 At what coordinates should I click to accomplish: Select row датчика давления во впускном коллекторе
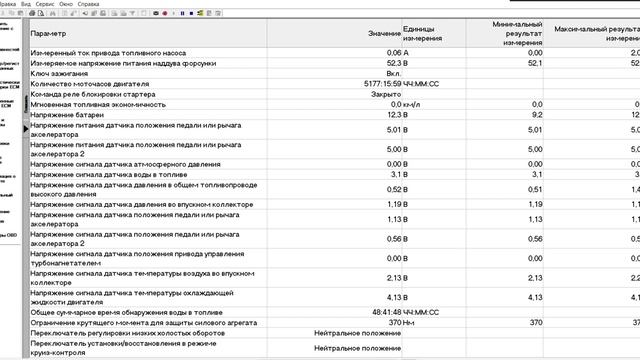pos(335,204)
